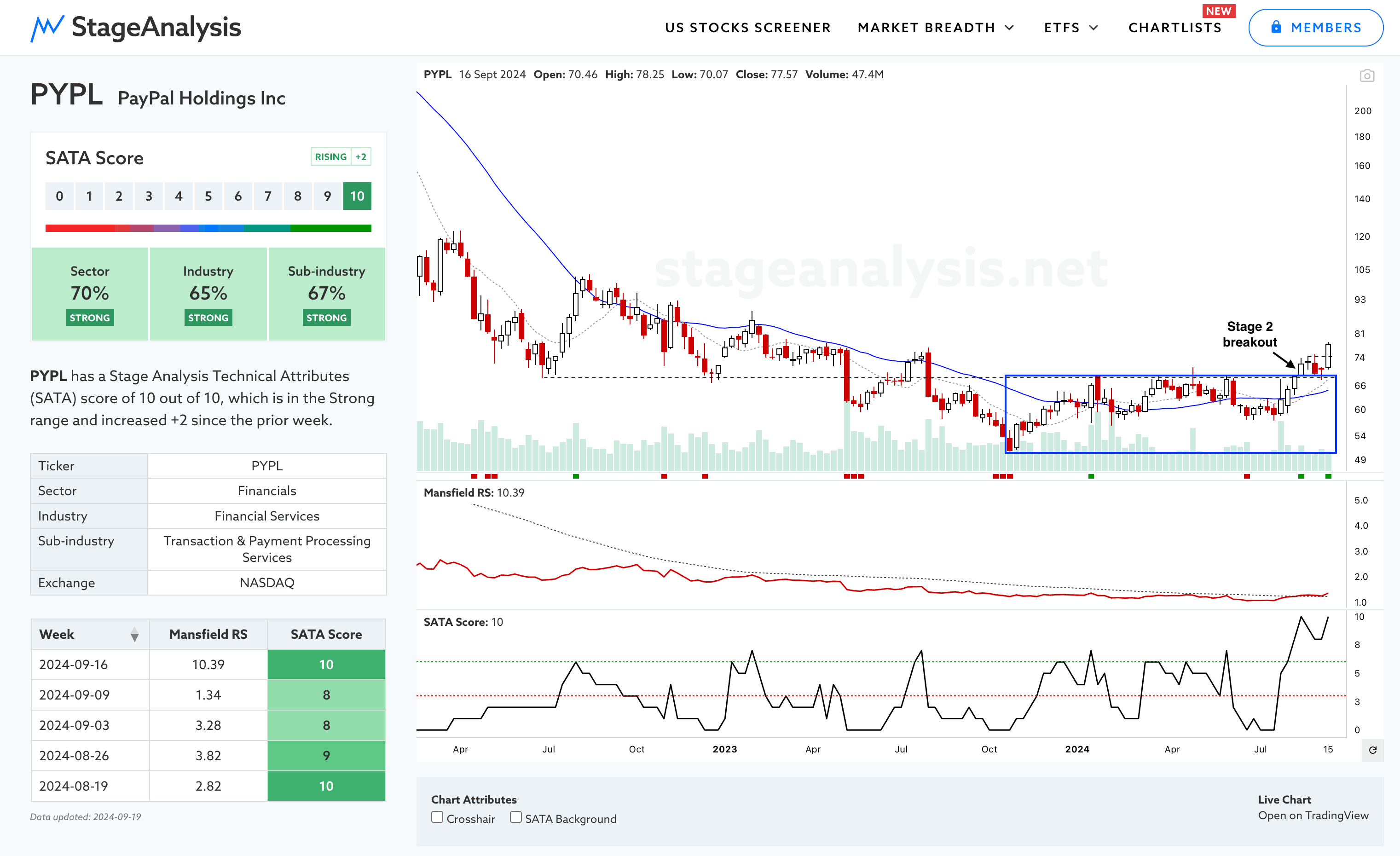The image size is (1400, 856).
Task: Click the 2024 label on chart timeline
Action: 1077,749
